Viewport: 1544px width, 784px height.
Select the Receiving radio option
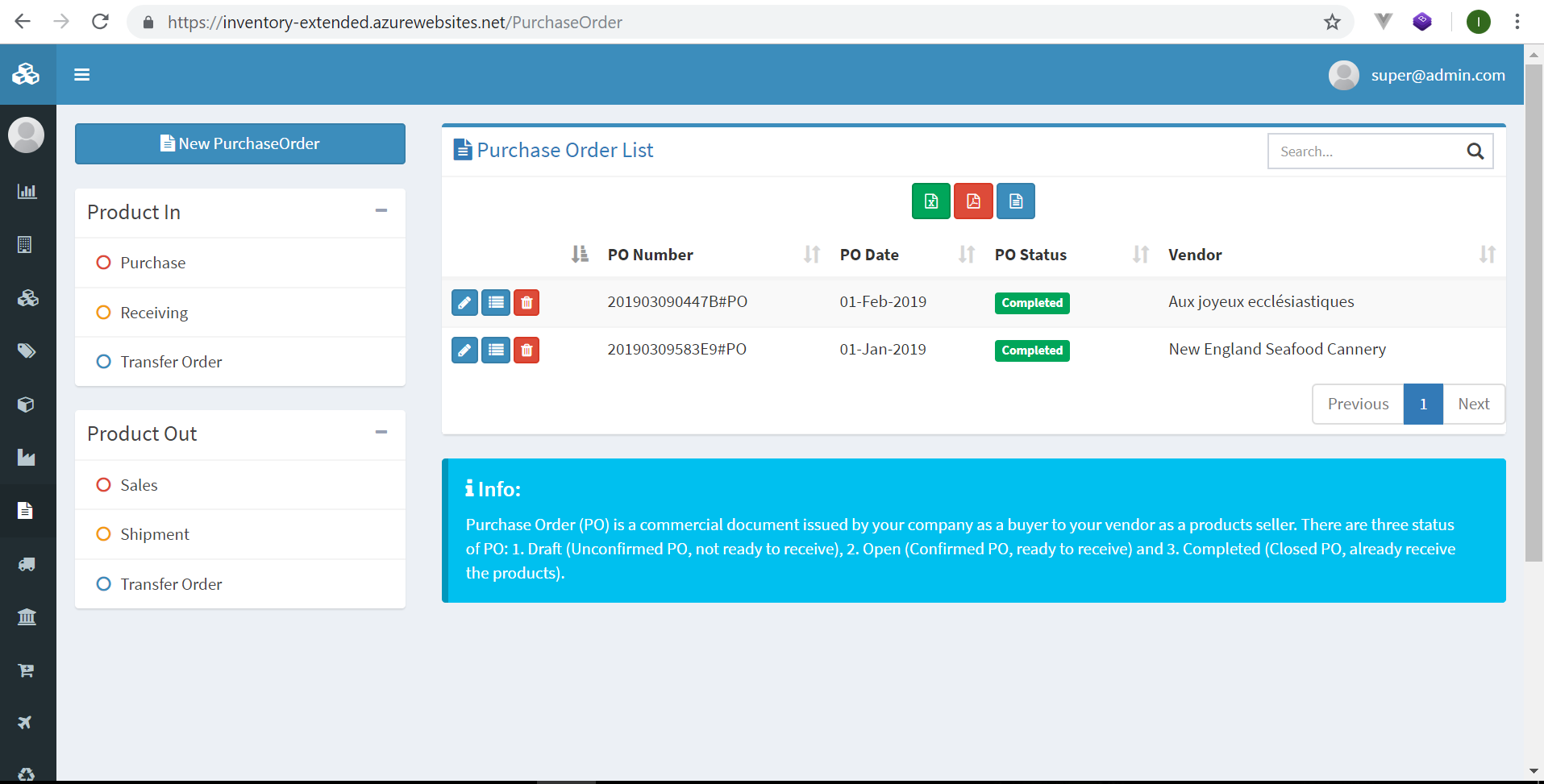103,312
